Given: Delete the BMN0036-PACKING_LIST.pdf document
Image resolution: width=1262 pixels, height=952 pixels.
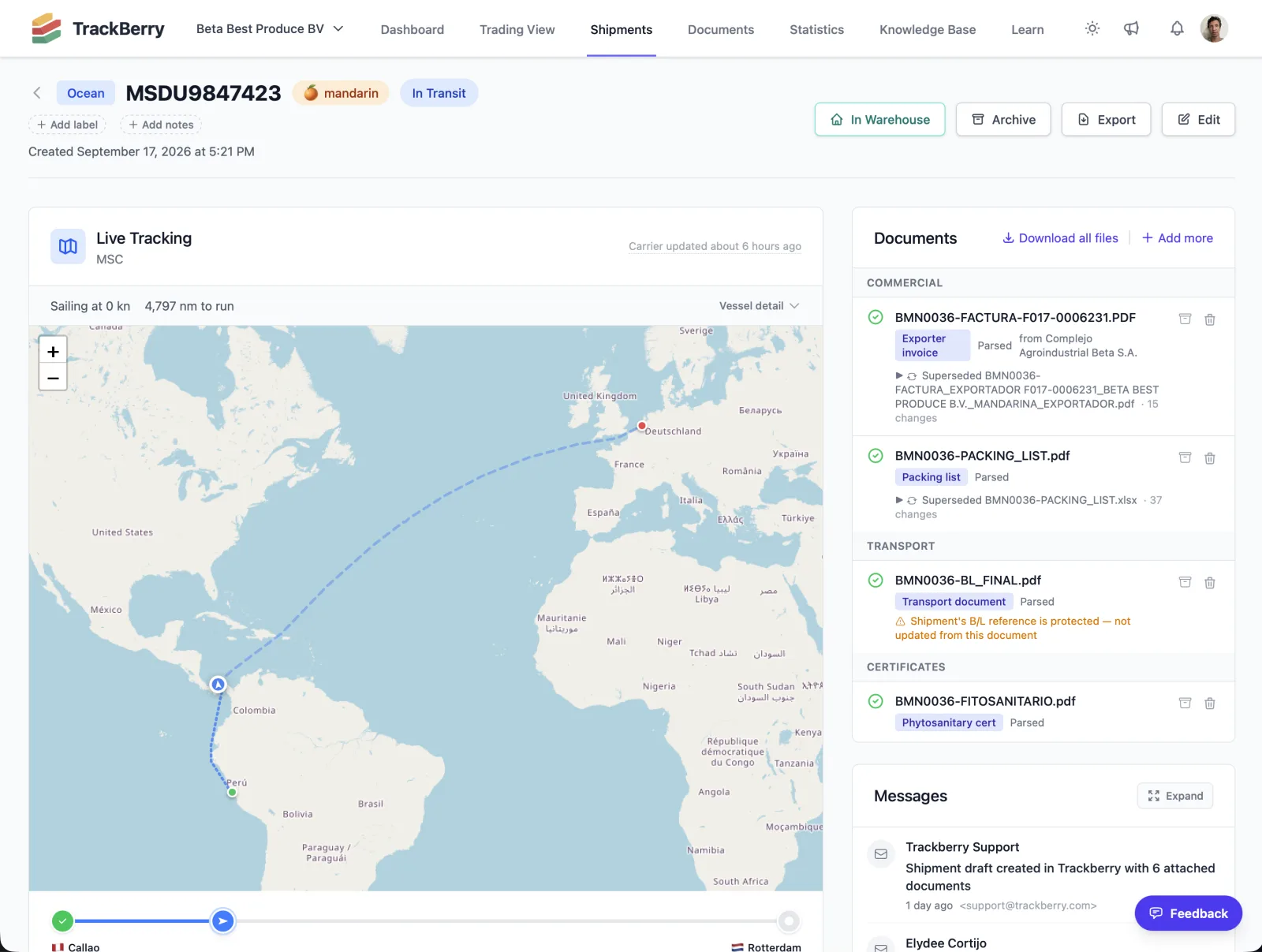Looking at the screenshot, I should (x=1210, y=458).
